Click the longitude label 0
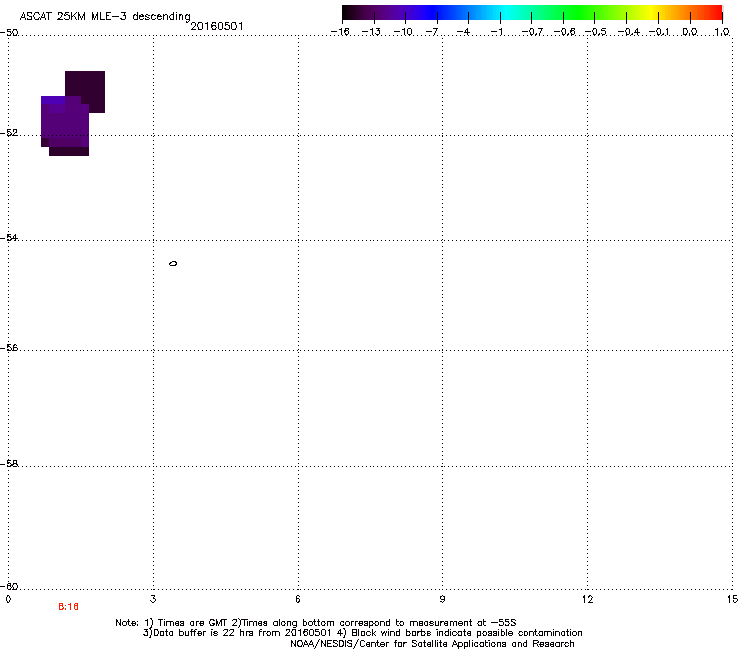740x650 pixels. click(x=8, y=599)
